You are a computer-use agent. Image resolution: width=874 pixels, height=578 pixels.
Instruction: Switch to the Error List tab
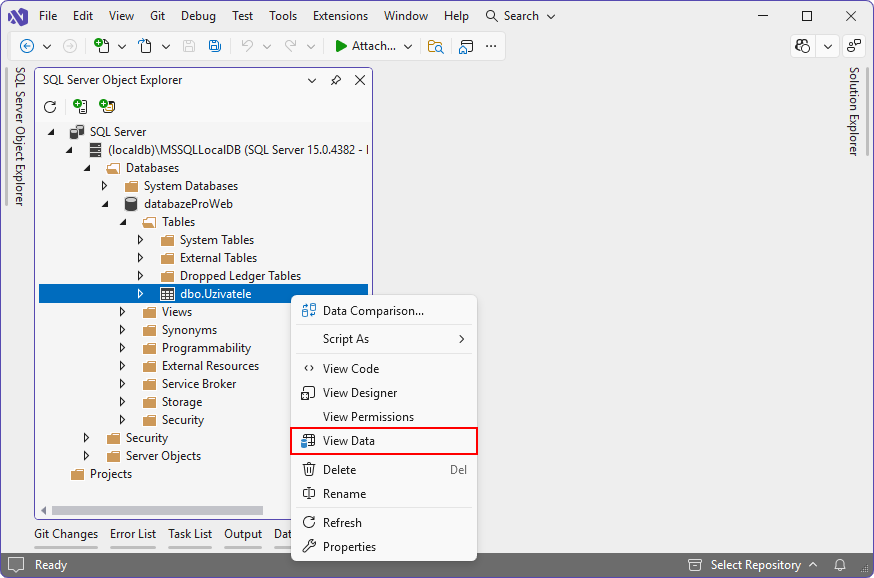pos(133,534)
